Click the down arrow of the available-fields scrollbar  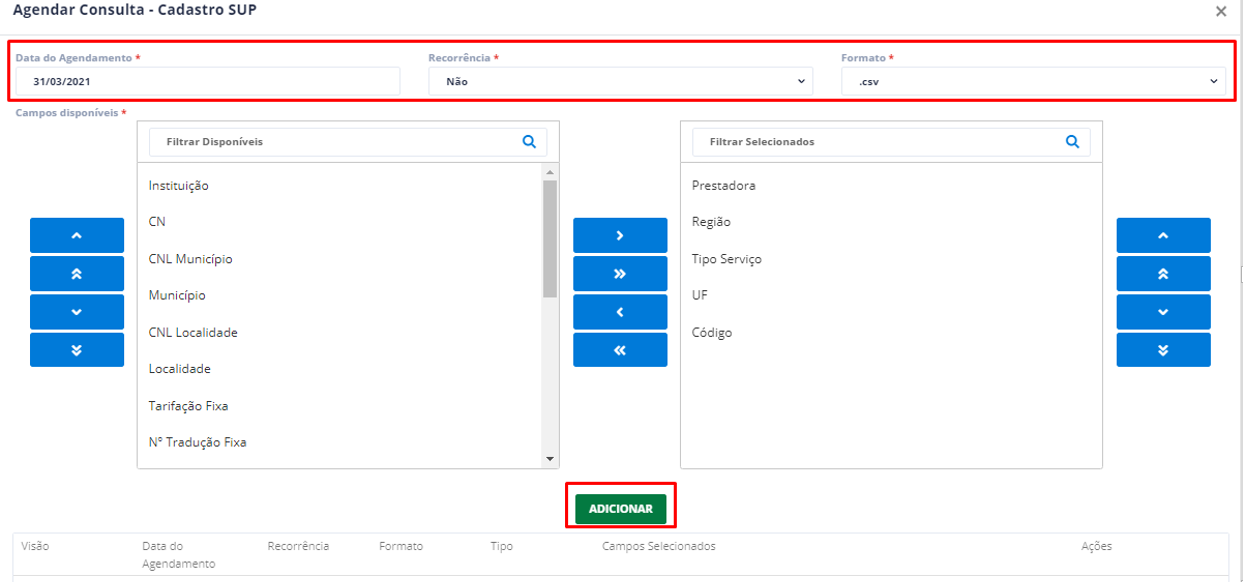tap(549, 459)
